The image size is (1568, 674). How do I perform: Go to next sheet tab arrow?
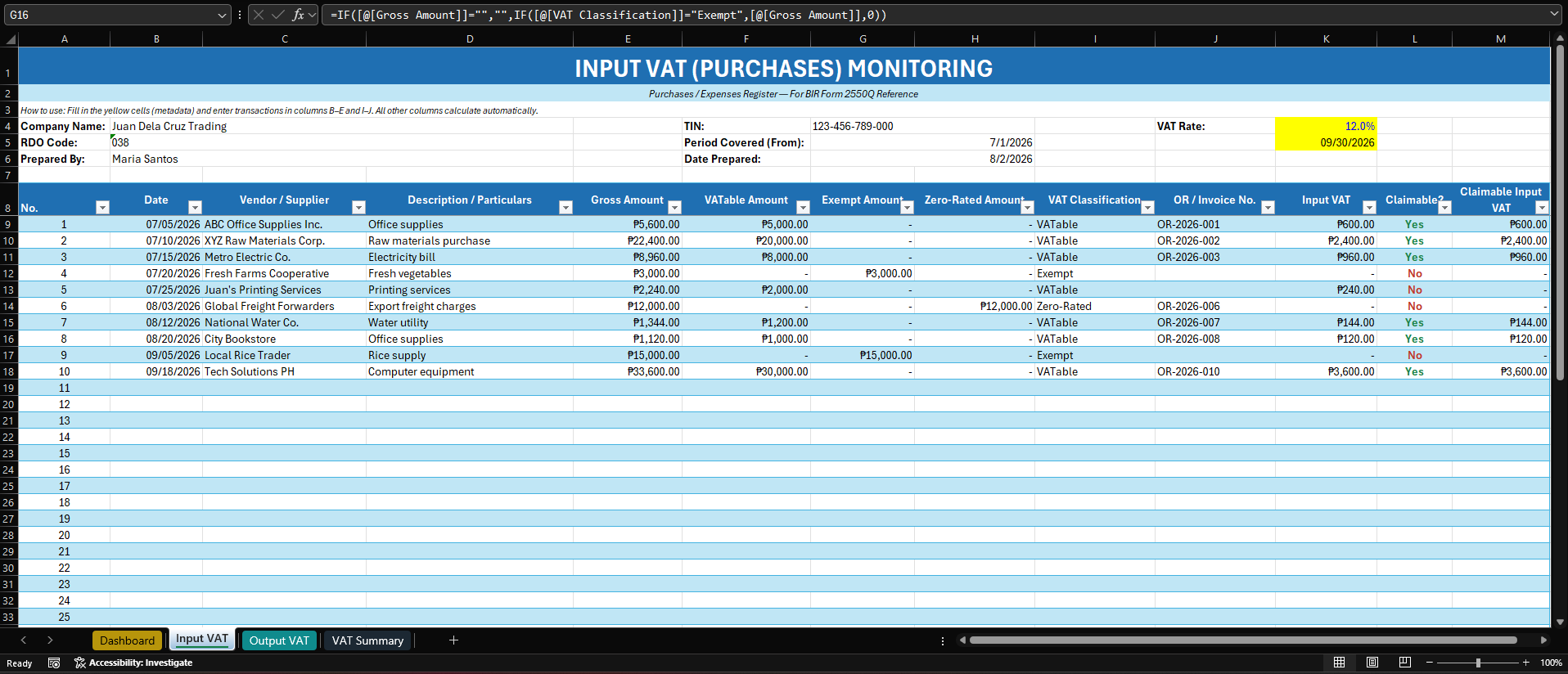50,640
